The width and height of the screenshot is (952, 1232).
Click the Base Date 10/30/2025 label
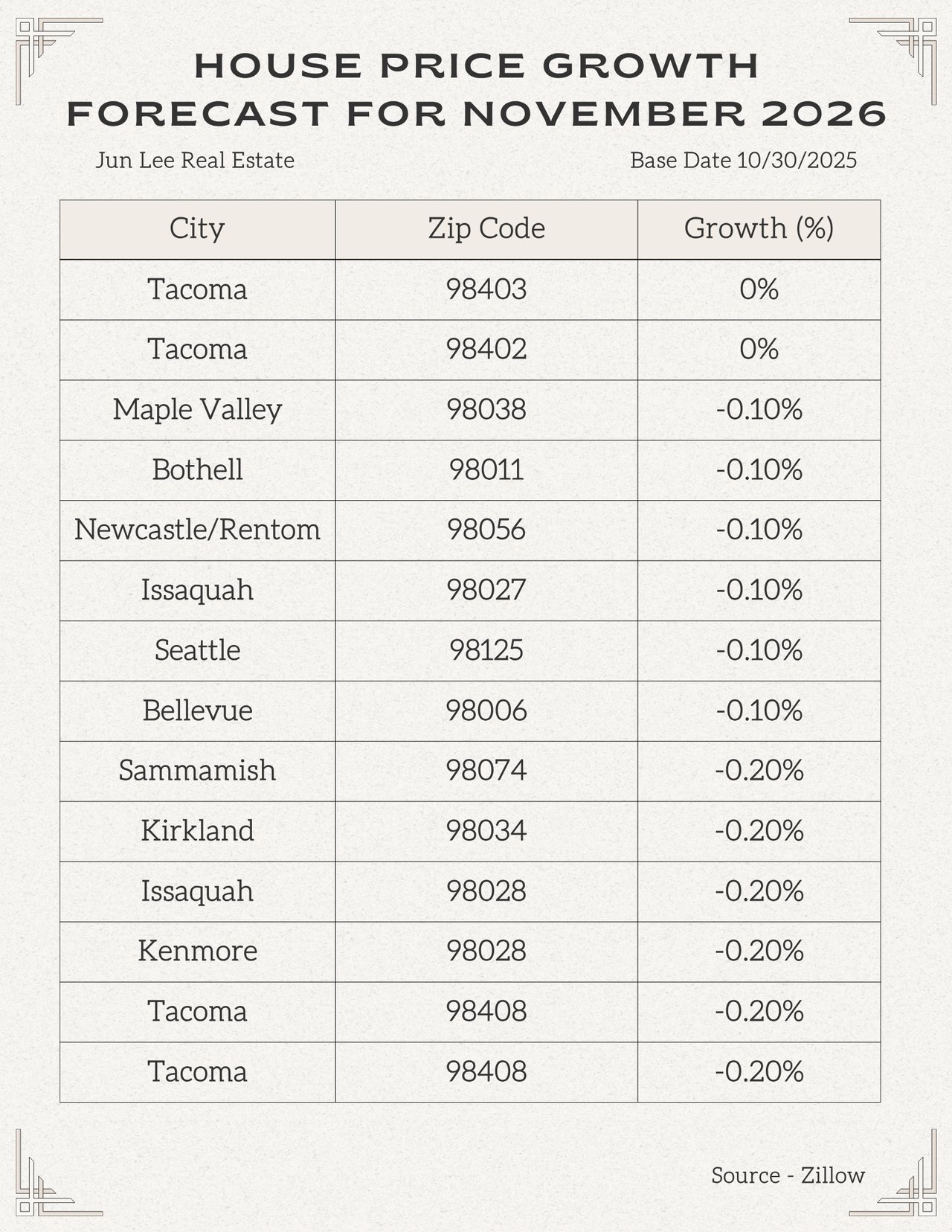coord(743,160)
